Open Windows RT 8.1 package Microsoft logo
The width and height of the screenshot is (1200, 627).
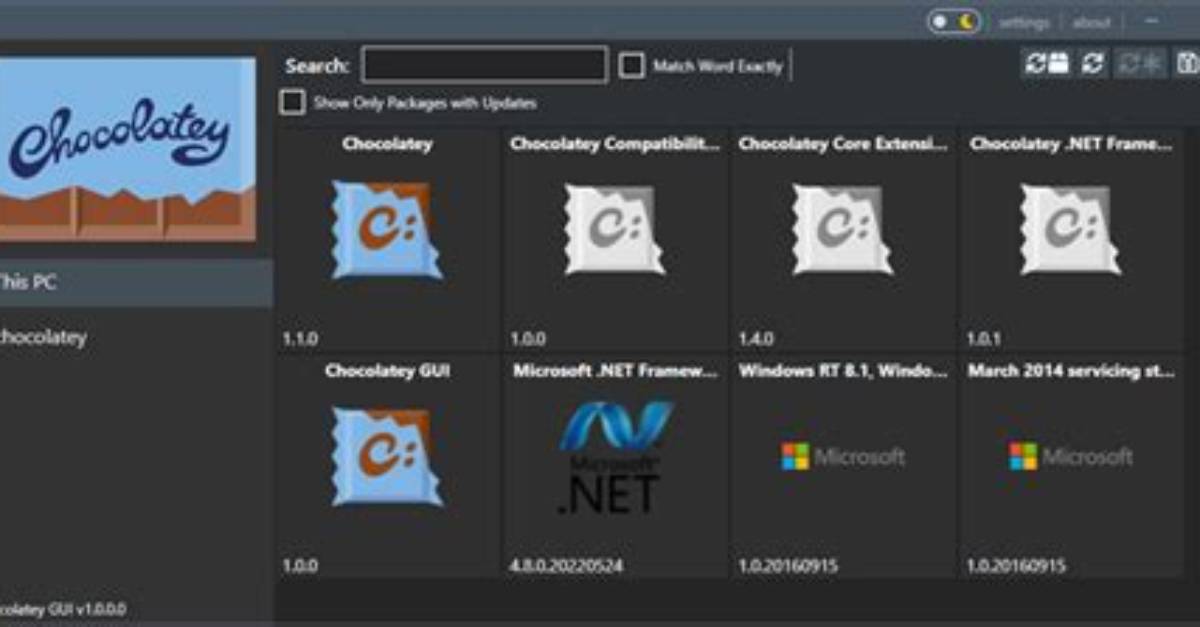click(x=843, y=457)
